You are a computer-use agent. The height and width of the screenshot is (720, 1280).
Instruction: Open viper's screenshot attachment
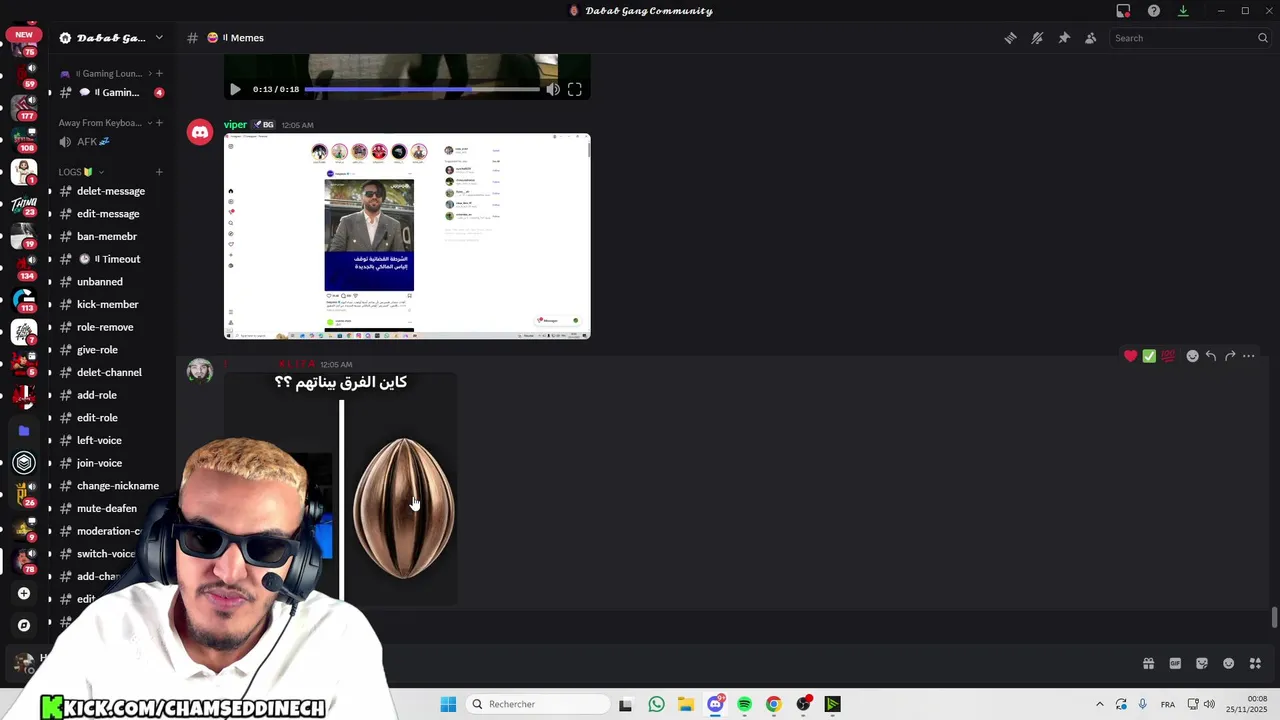click(407, 236)
